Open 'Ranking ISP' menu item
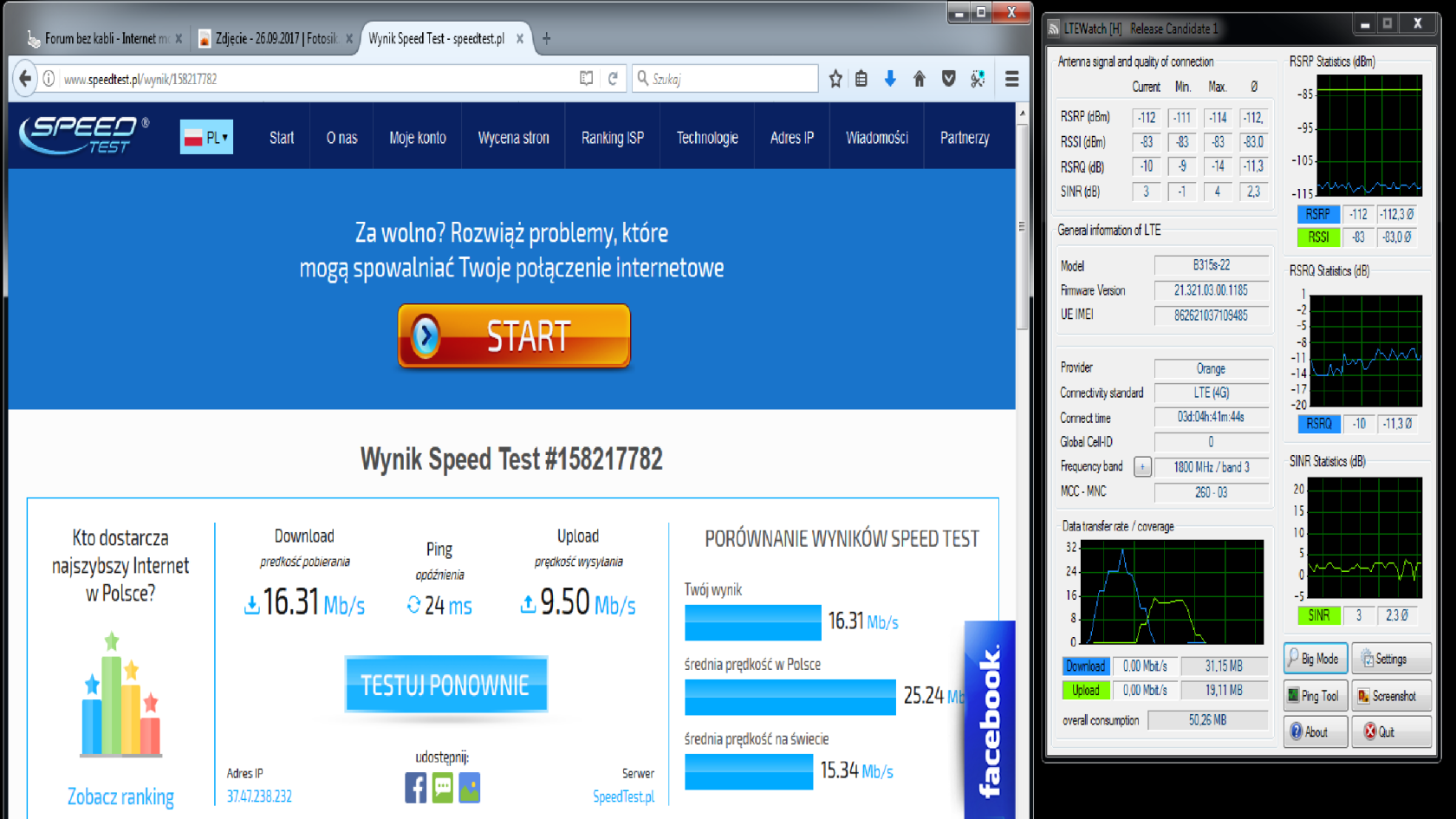The width and height of the screenshot is (1456, 819). [x=613, y=138]
